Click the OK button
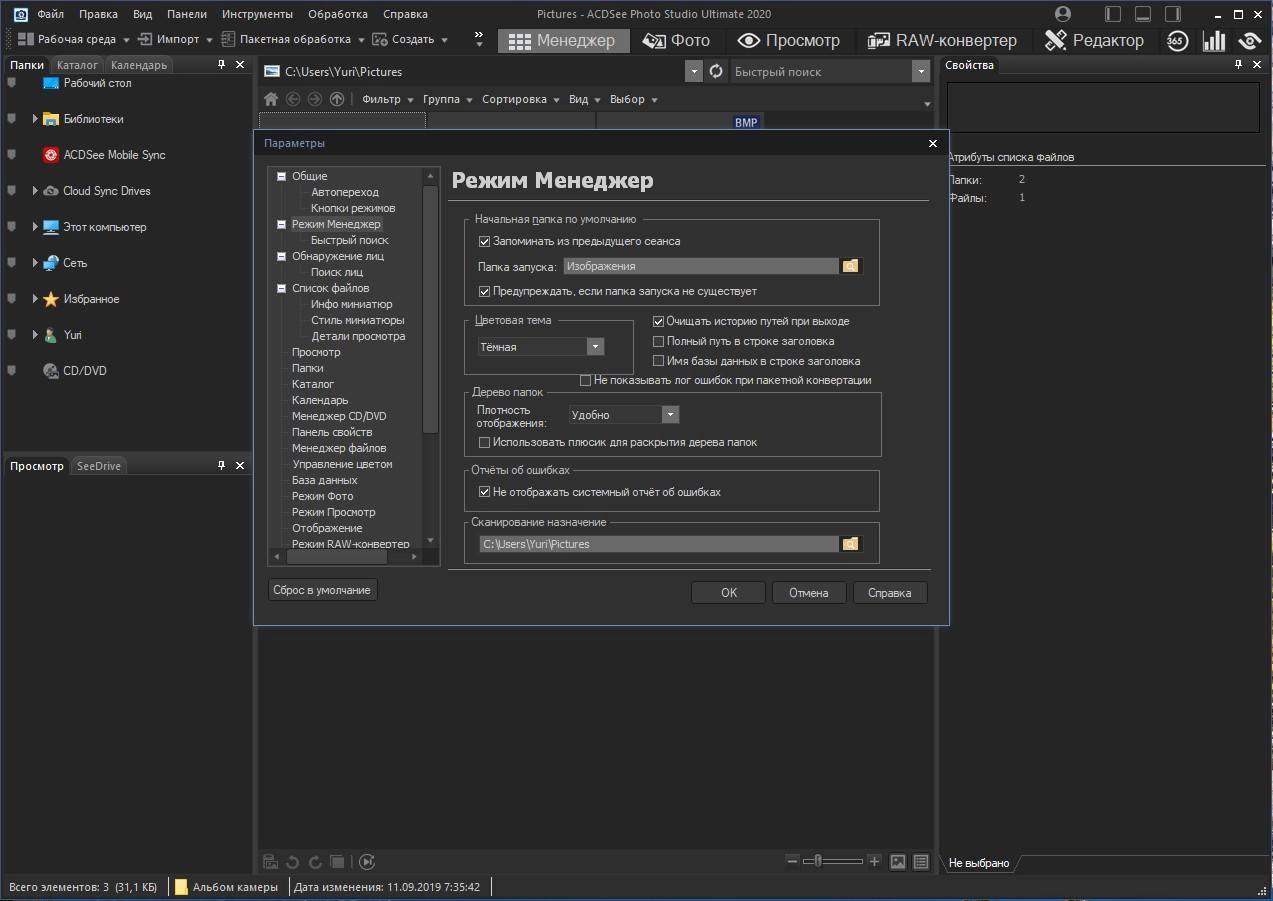The image size is (1273, 901). point(729,593)
